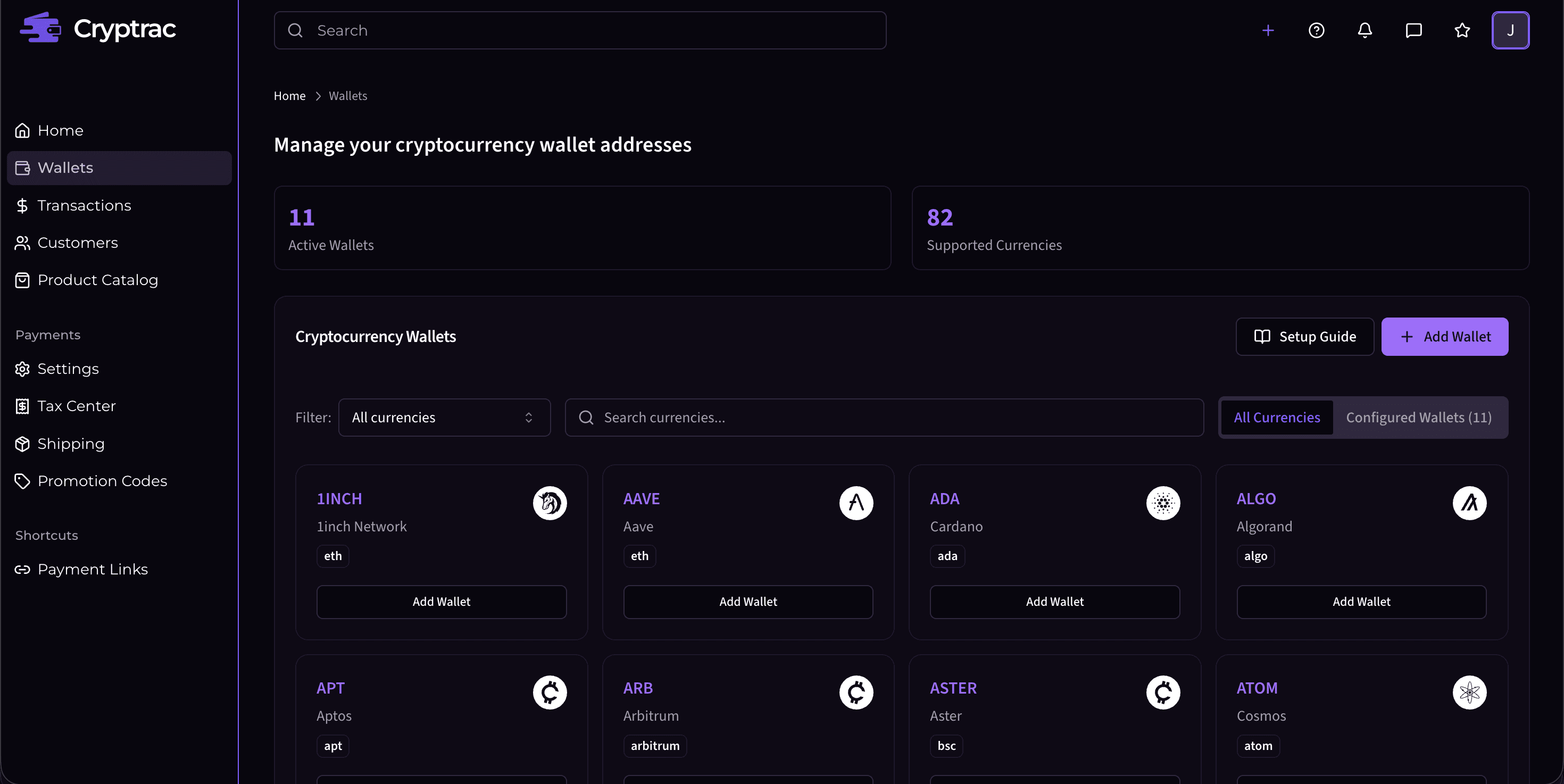Select the All Currencies tab
The width and height of the screenshot is (1564, 784).
(1277, 418)
